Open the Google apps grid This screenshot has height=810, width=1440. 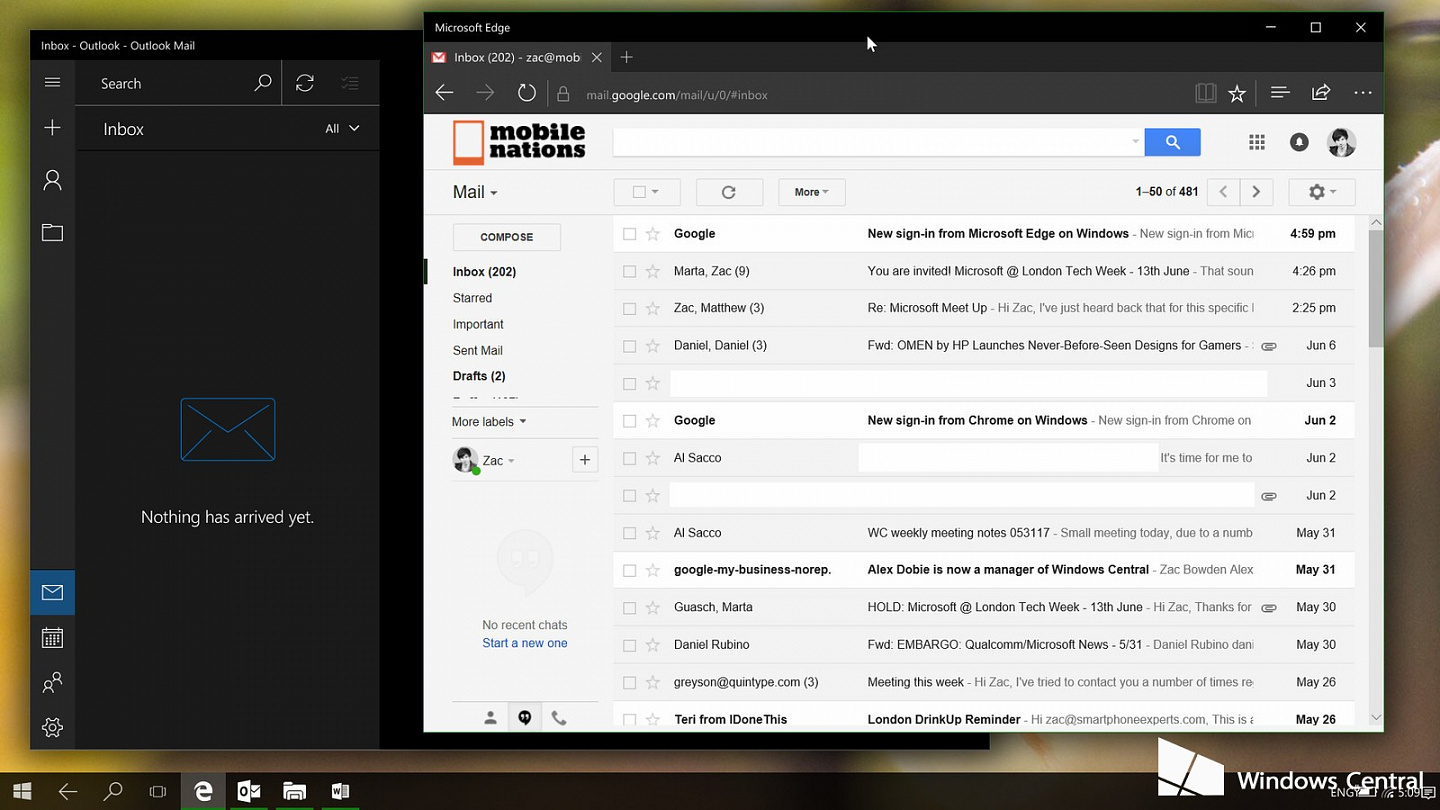pos(1257,142)
